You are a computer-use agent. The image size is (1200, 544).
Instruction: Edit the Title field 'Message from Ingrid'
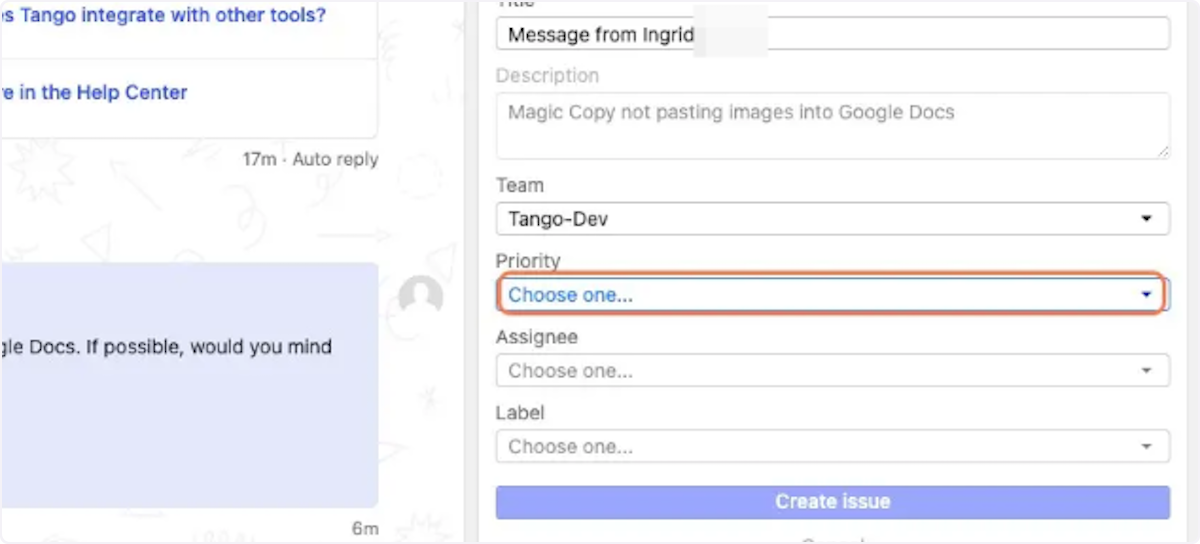[832, 34]
